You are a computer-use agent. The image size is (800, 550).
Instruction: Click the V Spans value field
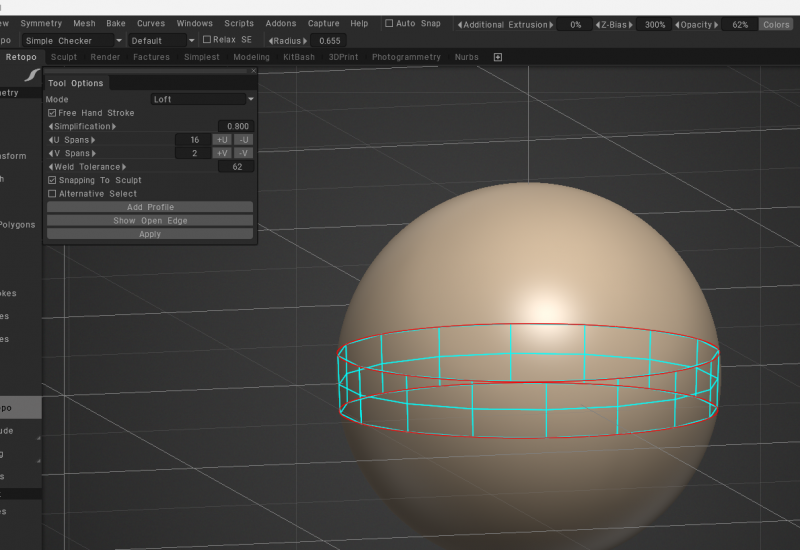[194, 153]
